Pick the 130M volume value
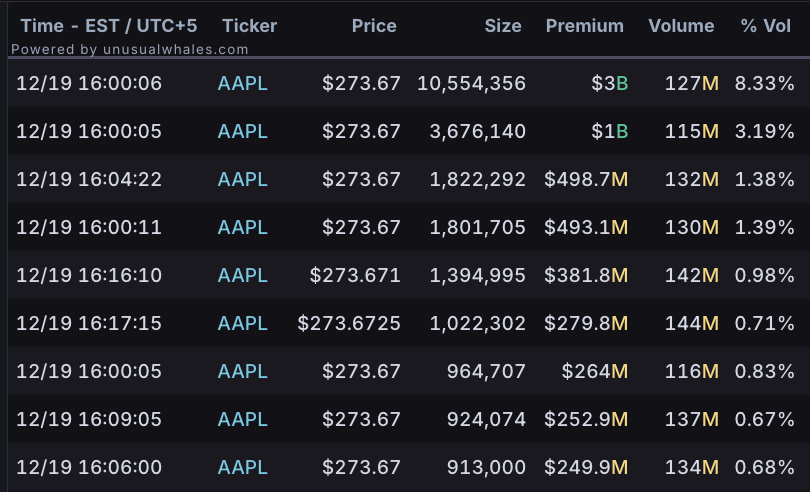 coord(692,227)
